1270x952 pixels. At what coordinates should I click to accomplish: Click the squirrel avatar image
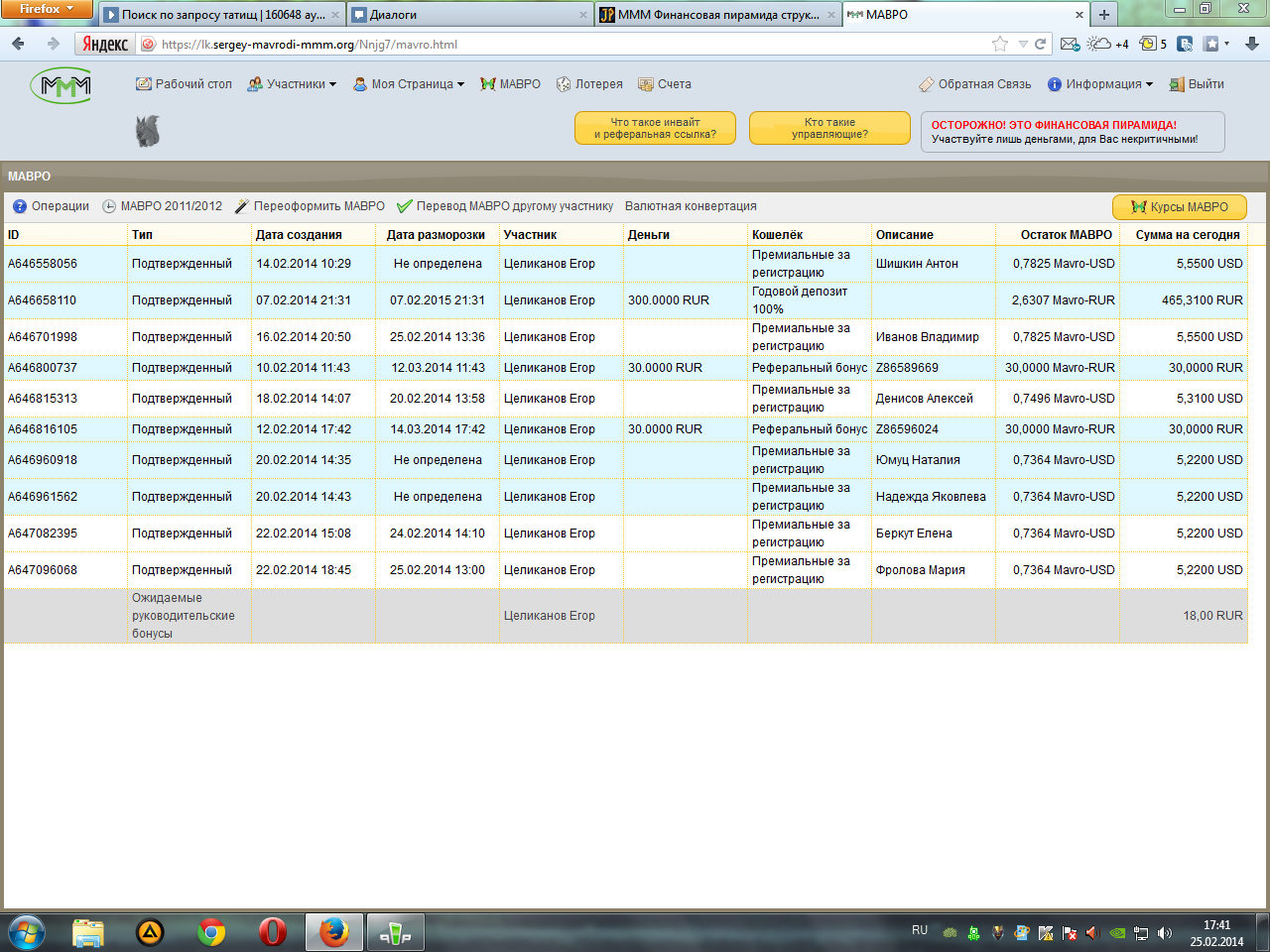tap(148, 131)
